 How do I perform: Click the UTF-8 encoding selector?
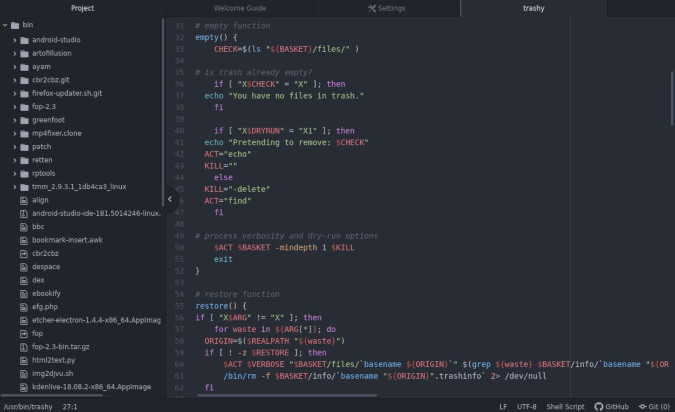point(527,406)
